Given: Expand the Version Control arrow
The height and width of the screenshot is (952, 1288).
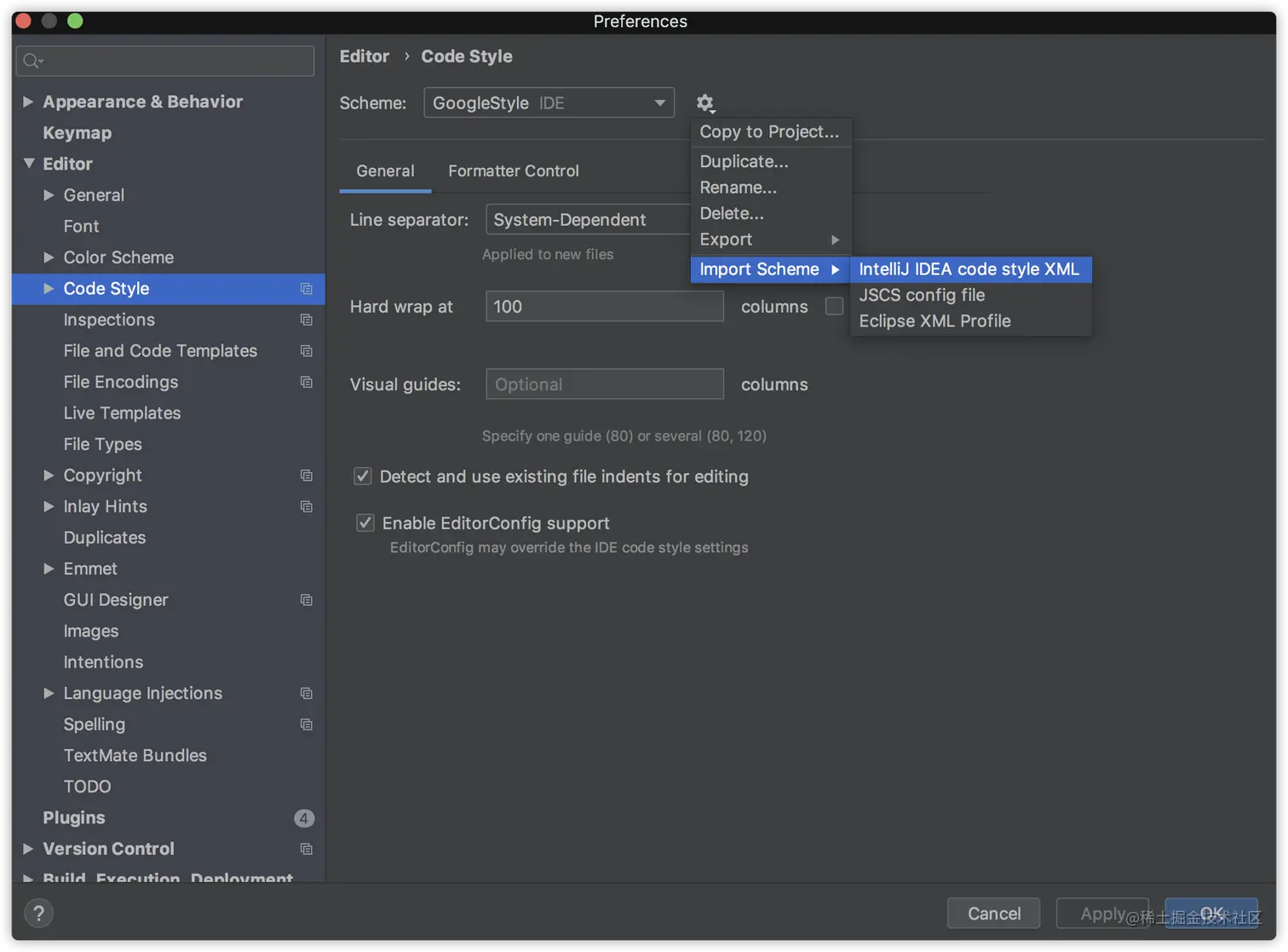Looking at the screenshot, I should 28,849.
